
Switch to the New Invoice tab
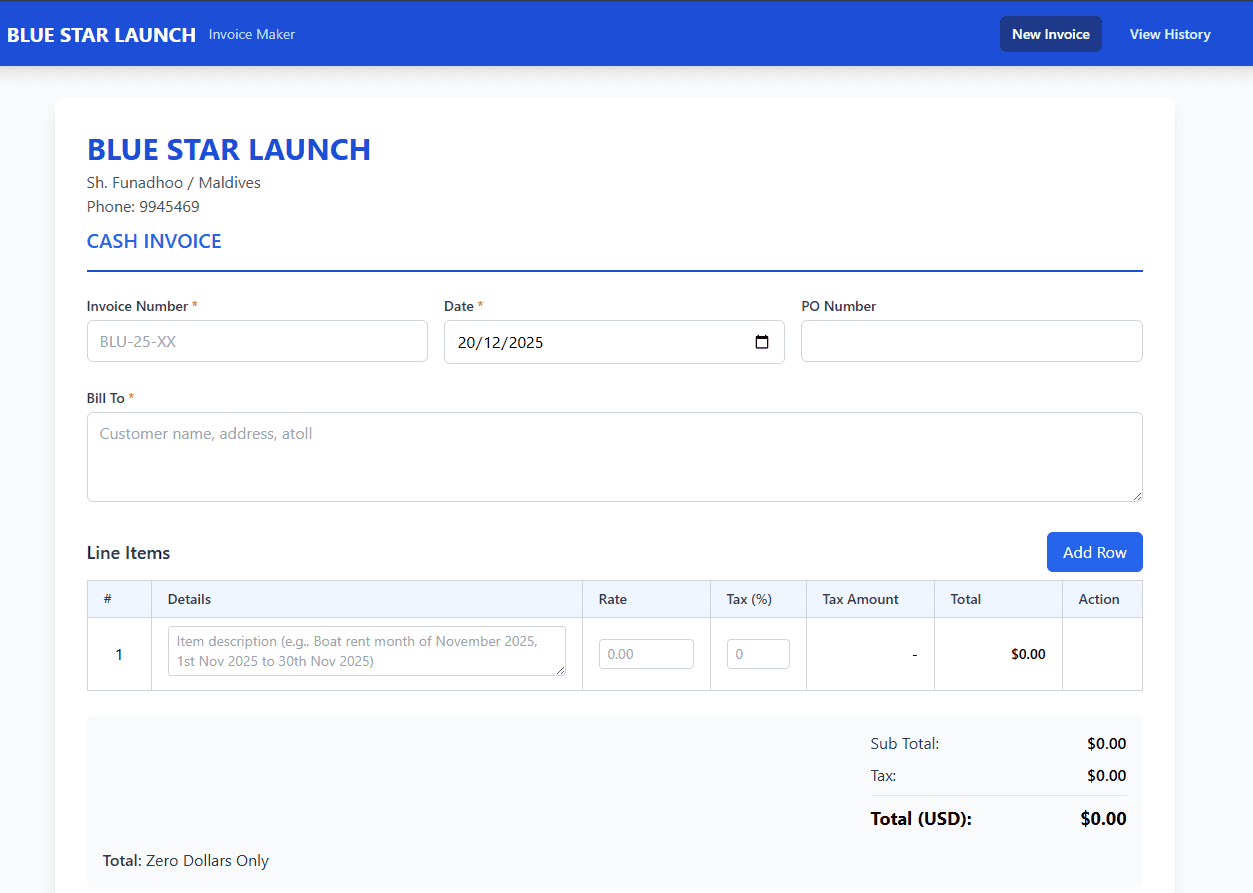coord(1050,34)
